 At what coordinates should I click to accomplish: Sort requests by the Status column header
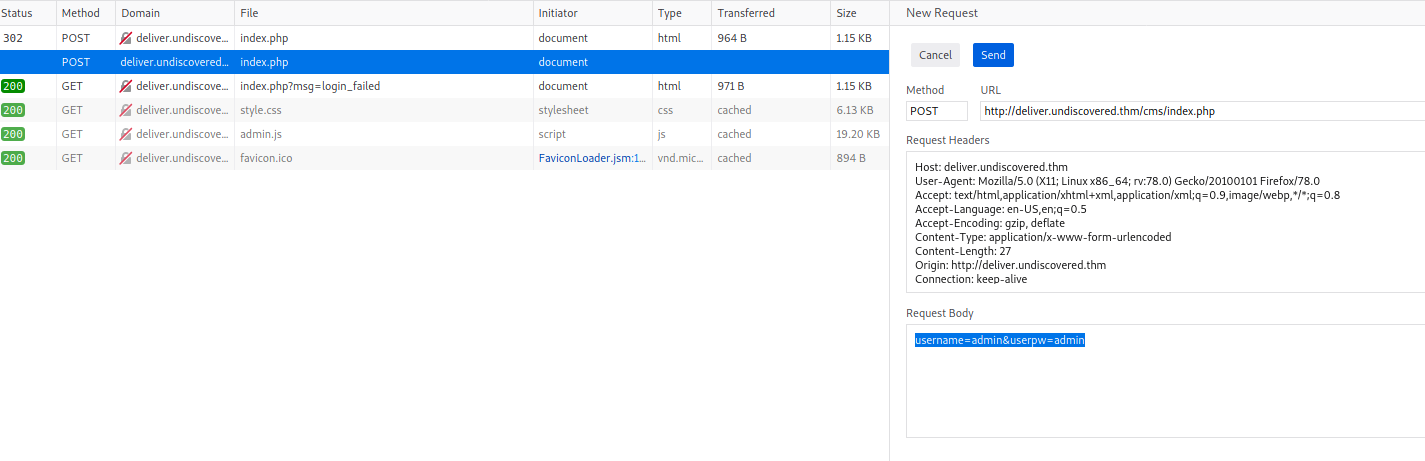click(x=18, y=13)
